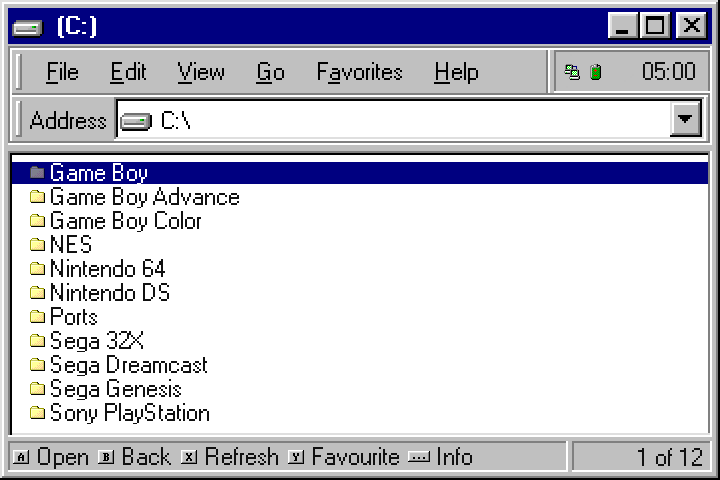Select the Game Boy Color folder name

[125, 221]
